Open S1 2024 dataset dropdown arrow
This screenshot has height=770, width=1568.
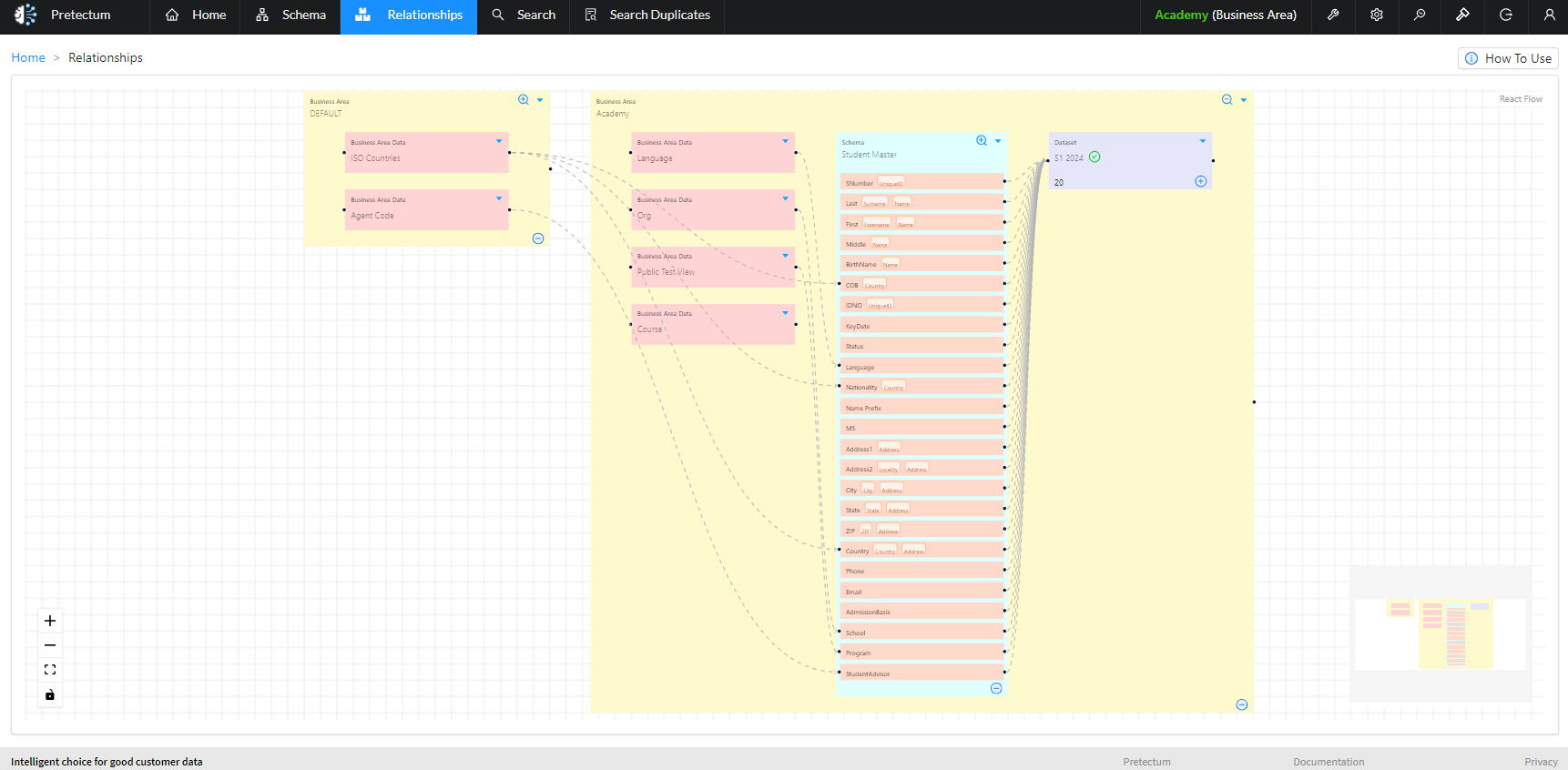click(1203, 141)
